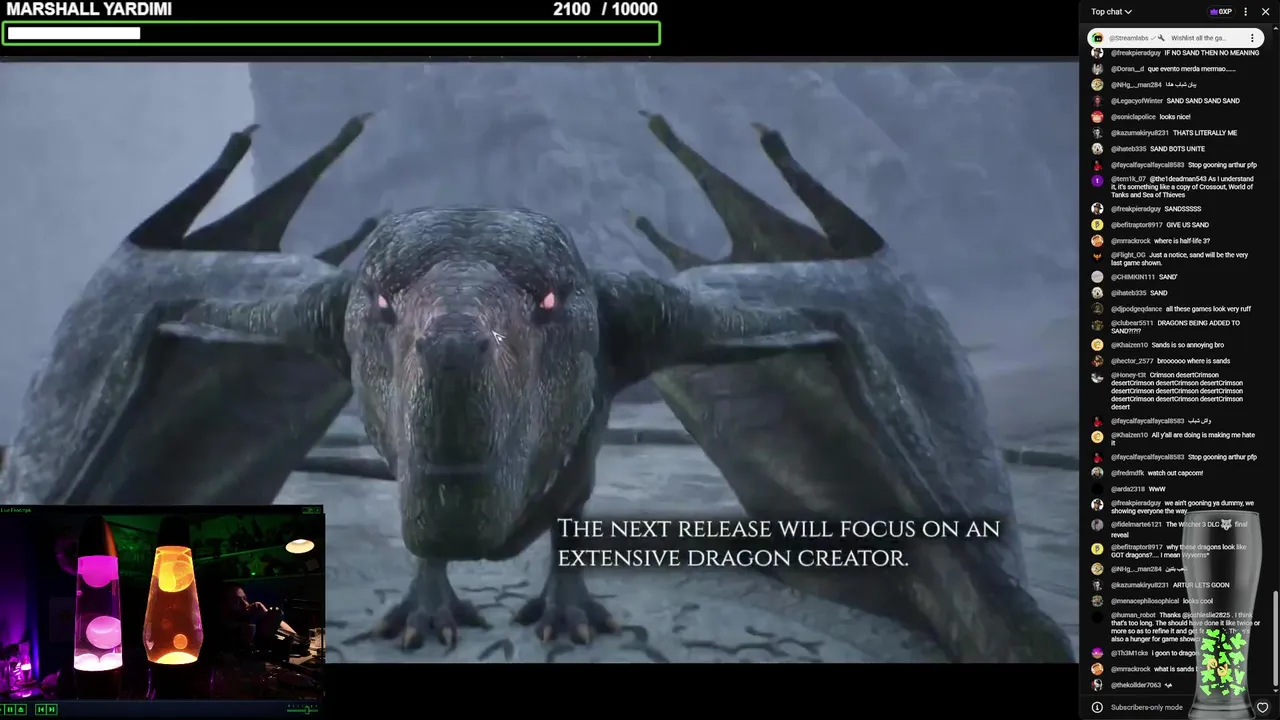The image size is (1280, 720).
Task: Click the avatar of @djpodgeqdance
Action: 1097,309
